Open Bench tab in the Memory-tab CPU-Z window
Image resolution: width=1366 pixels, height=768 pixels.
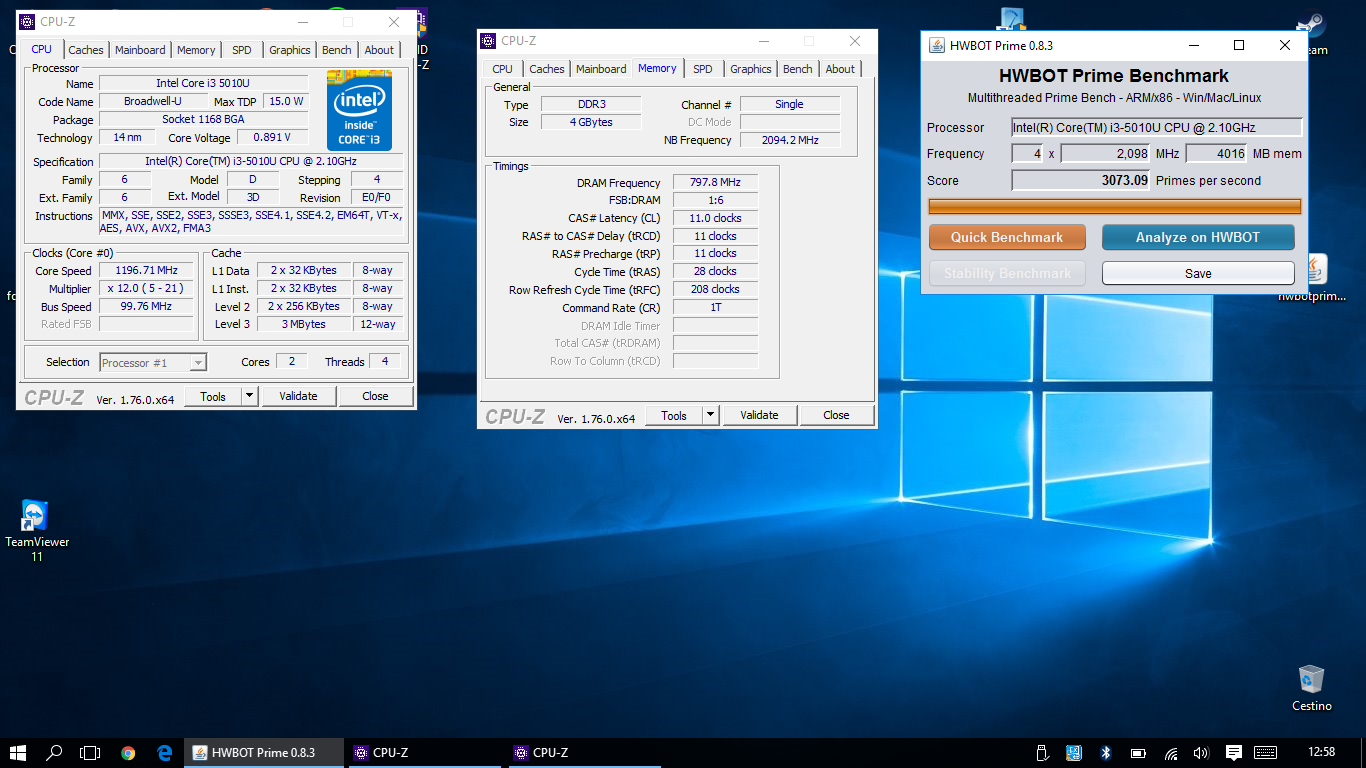798,69
